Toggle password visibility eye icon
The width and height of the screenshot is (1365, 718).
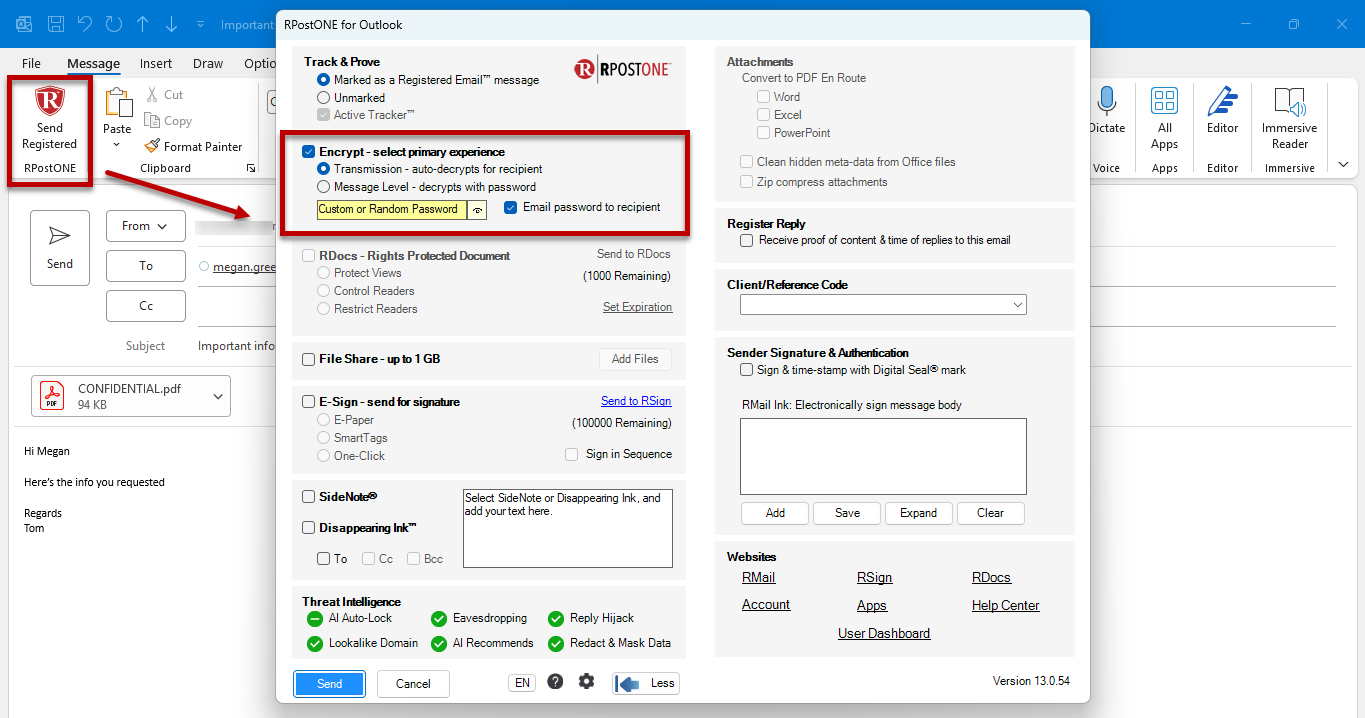[477, 210]
